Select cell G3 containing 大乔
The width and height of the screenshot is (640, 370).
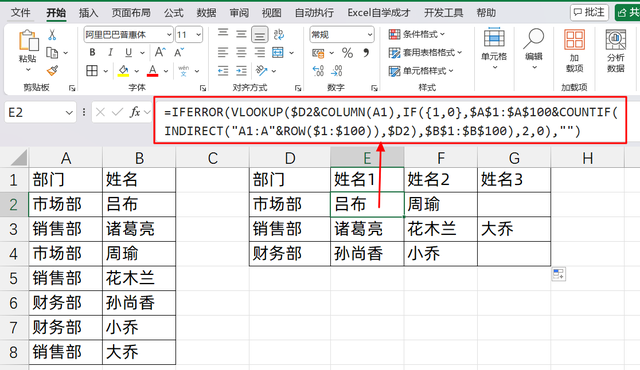514,229
